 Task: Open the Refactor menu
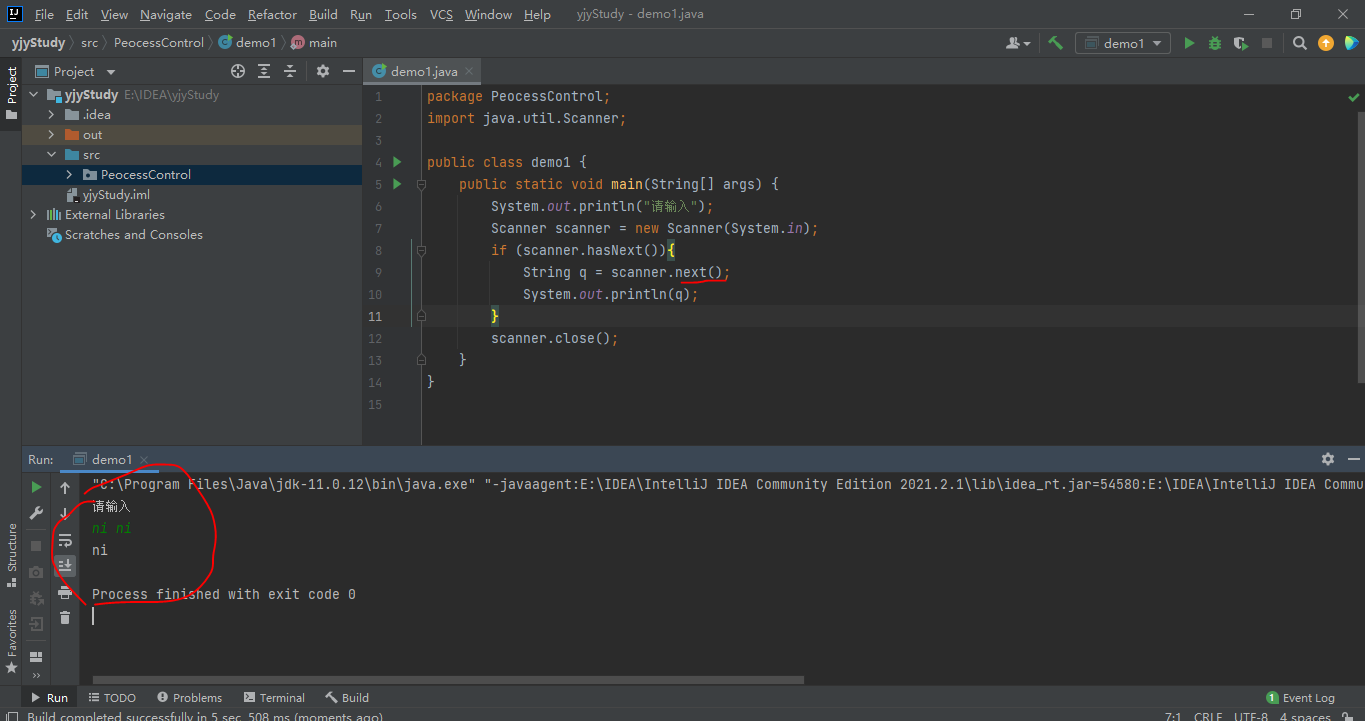272,15
